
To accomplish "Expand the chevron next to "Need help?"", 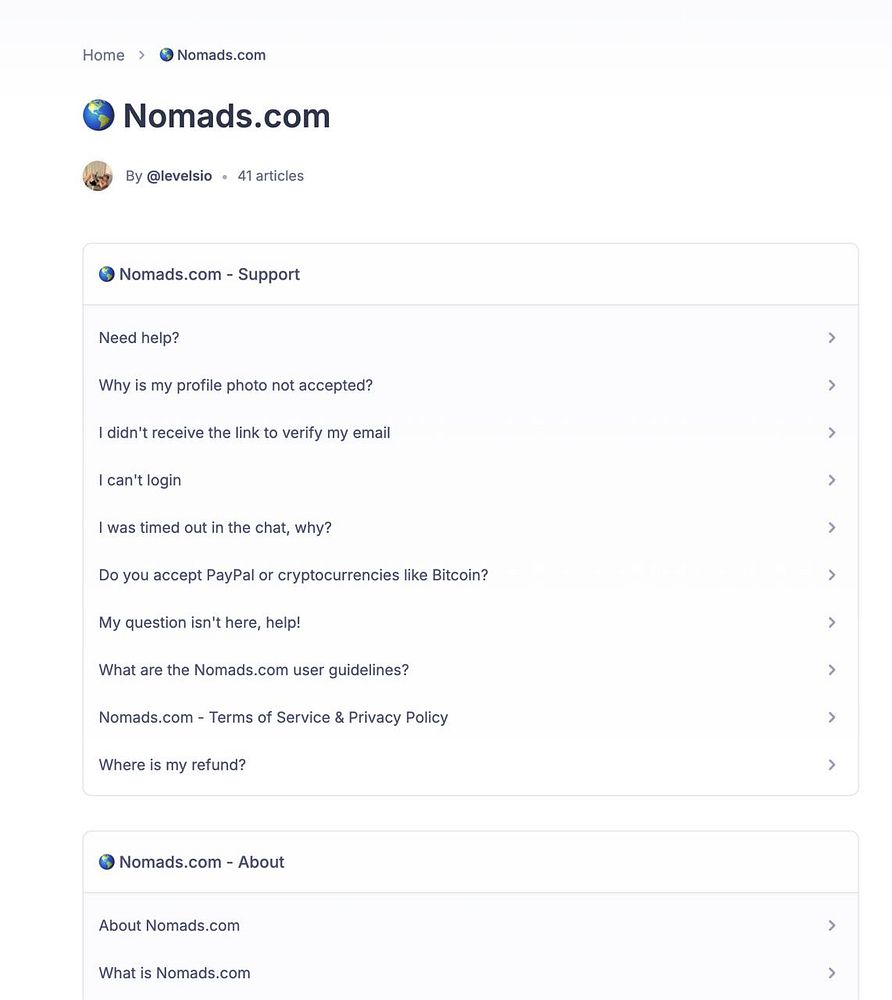I will point(831,338).
